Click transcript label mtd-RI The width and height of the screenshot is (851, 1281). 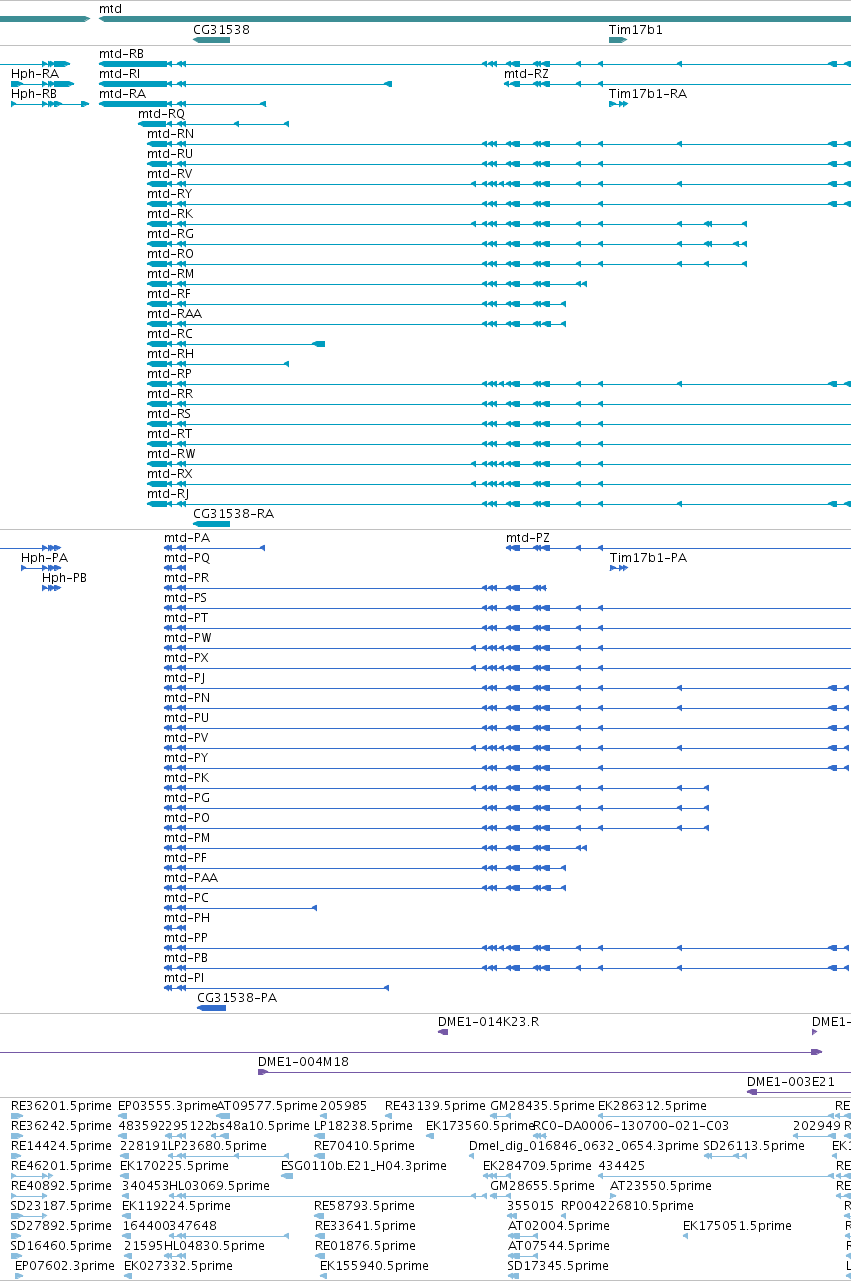tap(119, 73)
